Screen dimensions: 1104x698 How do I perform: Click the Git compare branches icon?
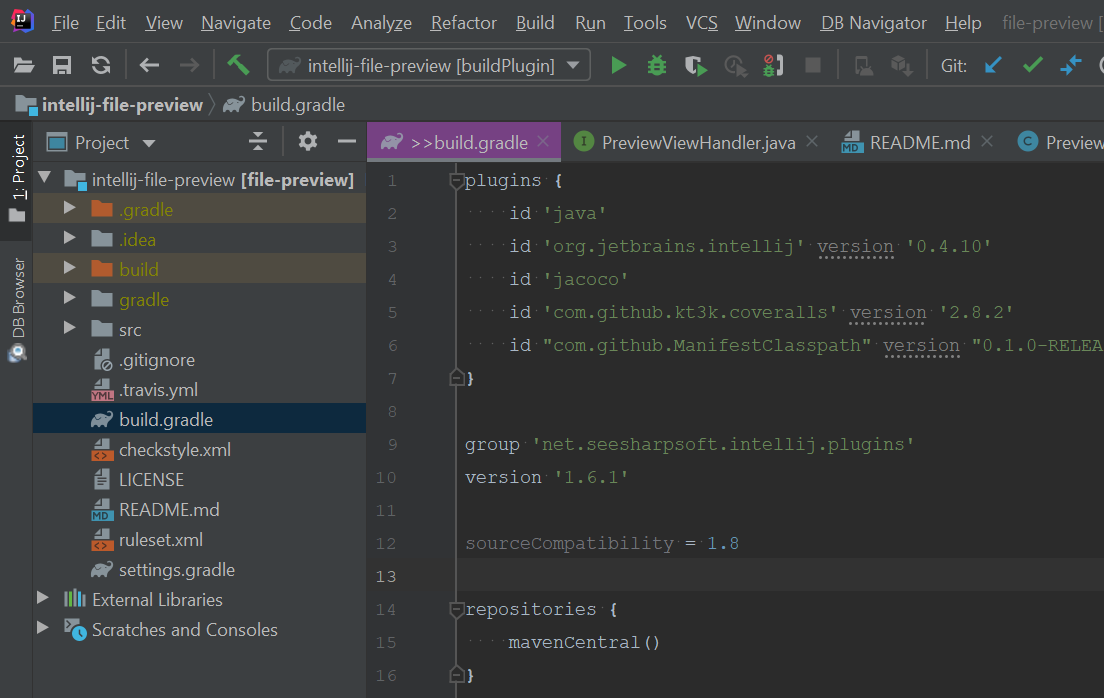point(1071,66)
